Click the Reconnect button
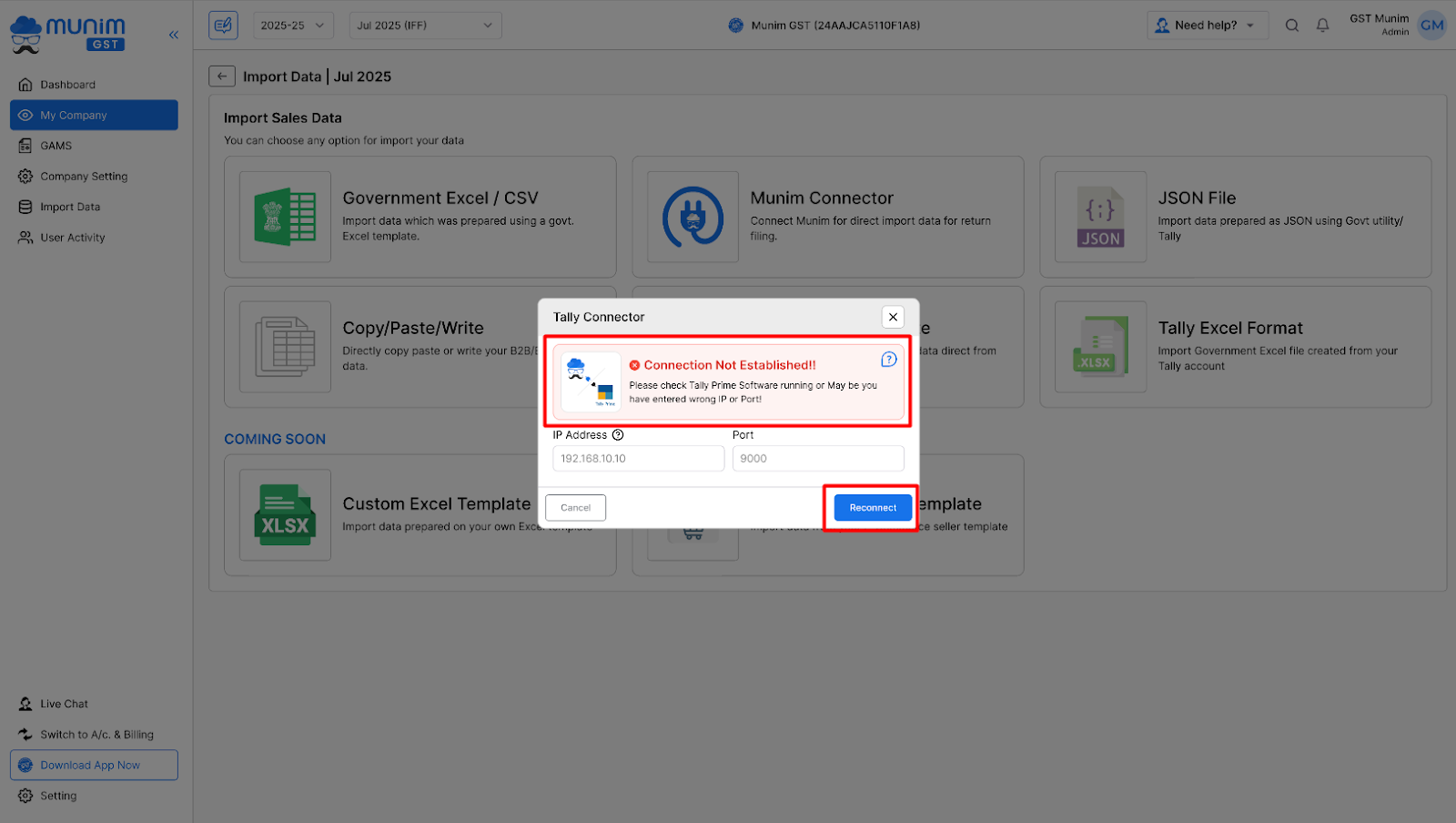This screenshot has height=823, width=1456. click(872, 508)
